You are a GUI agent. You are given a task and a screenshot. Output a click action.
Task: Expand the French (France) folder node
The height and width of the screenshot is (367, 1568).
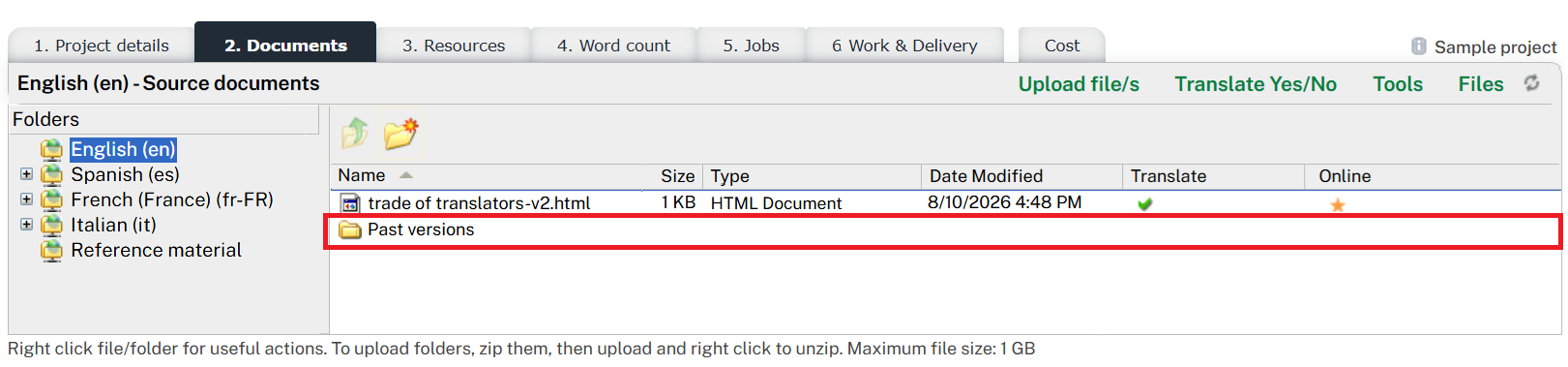(x=26, y=199)
